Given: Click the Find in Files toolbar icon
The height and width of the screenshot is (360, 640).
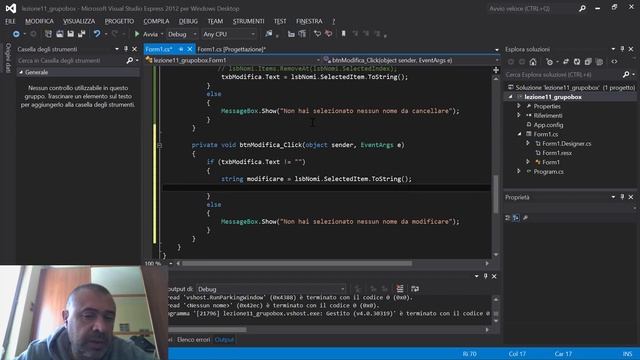Looking at the screenshot, I should [x=269, y=34].
